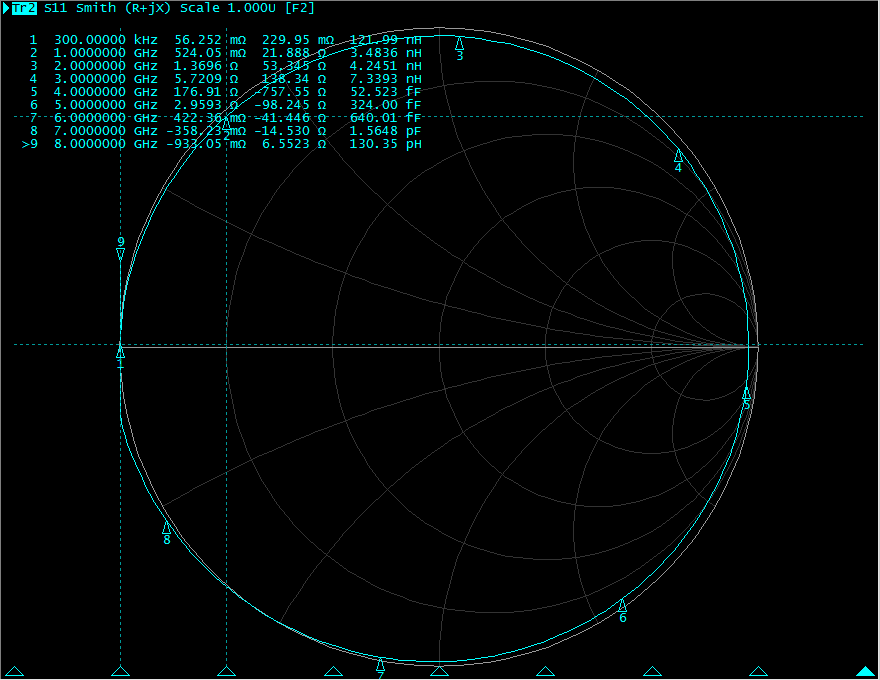
Task: Click the leftmost hollow triangle on bottom axis
Action: pyautogui.click(x=14, y=671)
